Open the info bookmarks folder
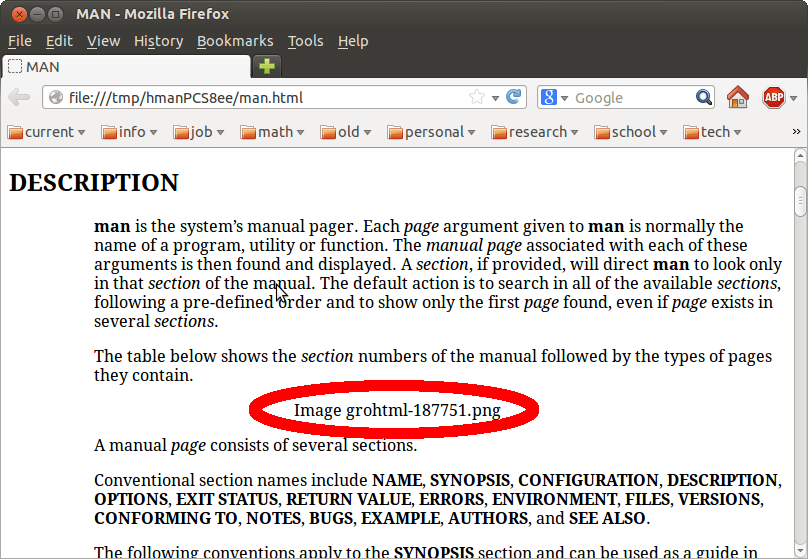 [129, 132]
